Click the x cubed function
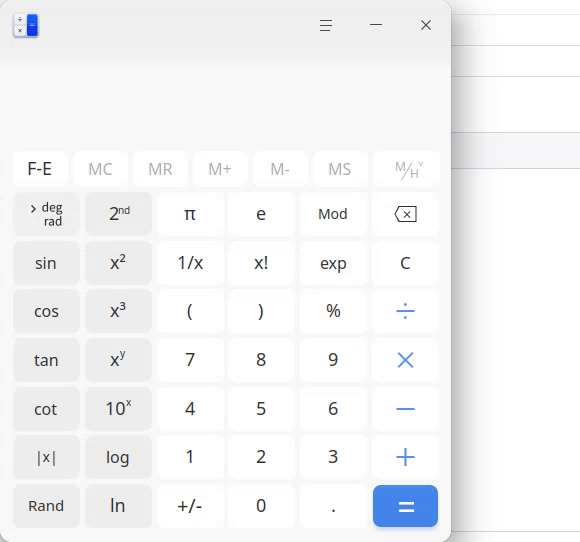Screen dimensions: 580x542 click(x=118, y=311)
